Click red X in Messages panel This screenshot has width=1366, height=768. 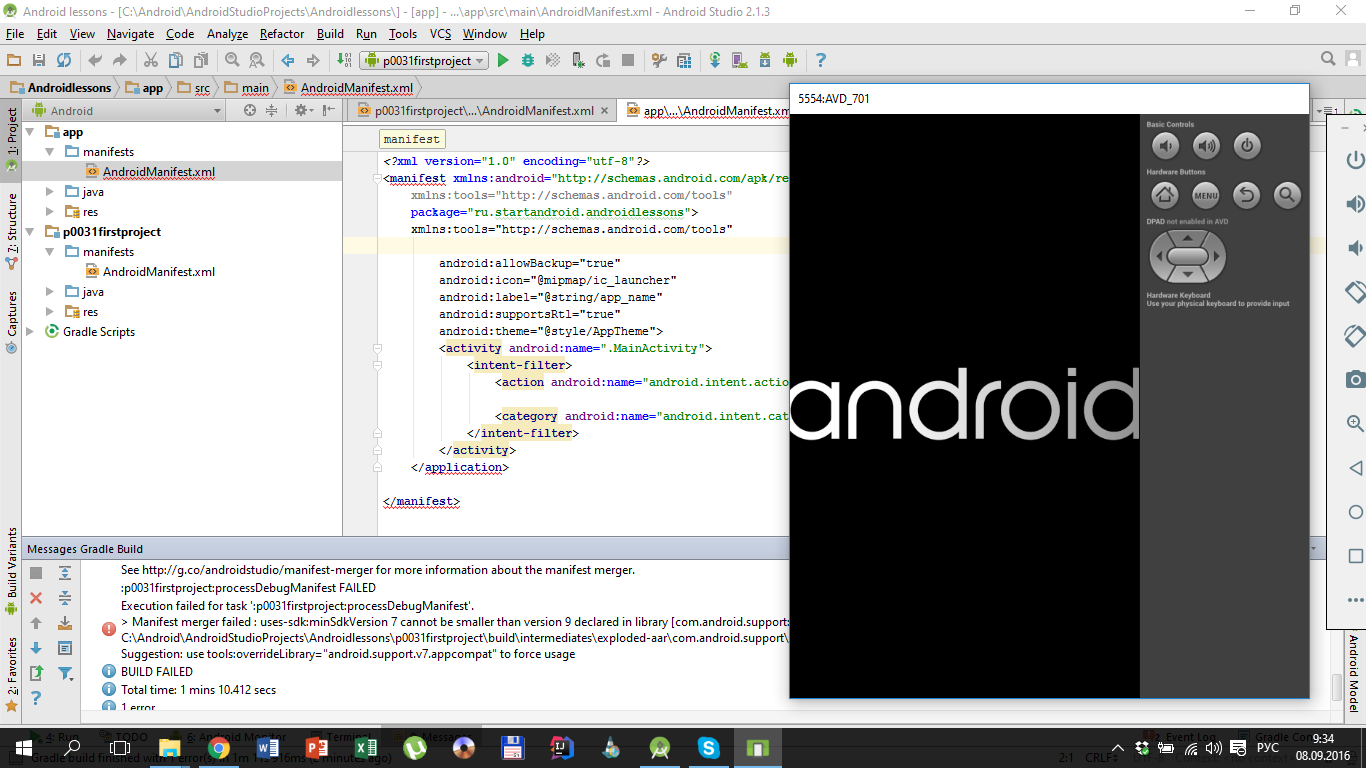36,598
